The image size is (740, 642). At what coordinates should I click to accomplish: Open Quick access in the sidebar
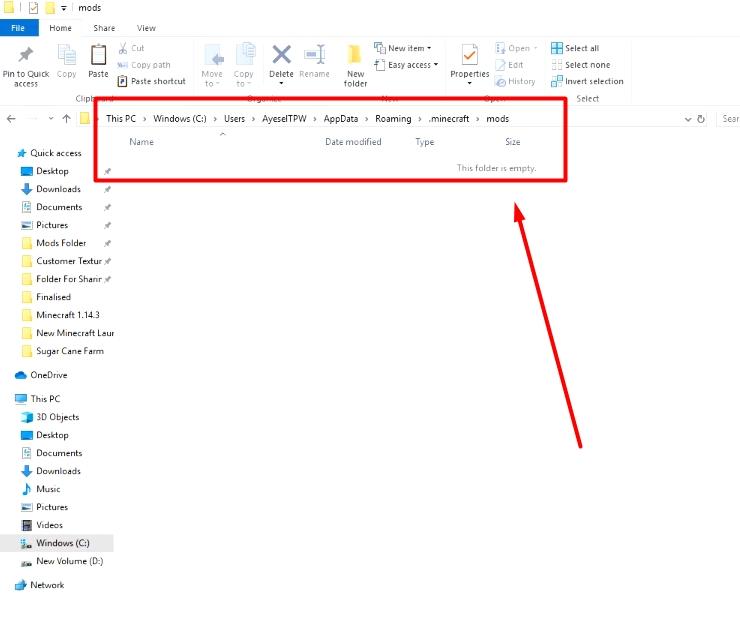(x=49, y=153)
